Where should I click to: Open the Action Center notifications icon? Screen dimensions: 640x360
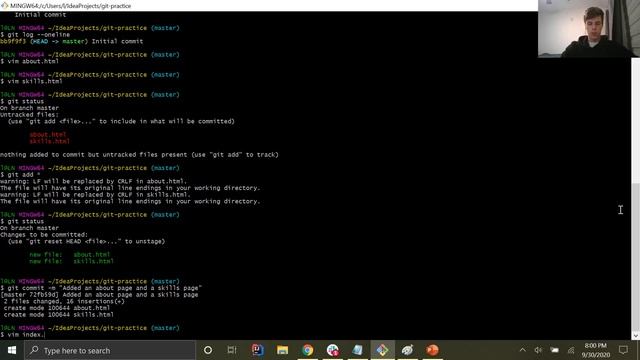tap(623, 350)
